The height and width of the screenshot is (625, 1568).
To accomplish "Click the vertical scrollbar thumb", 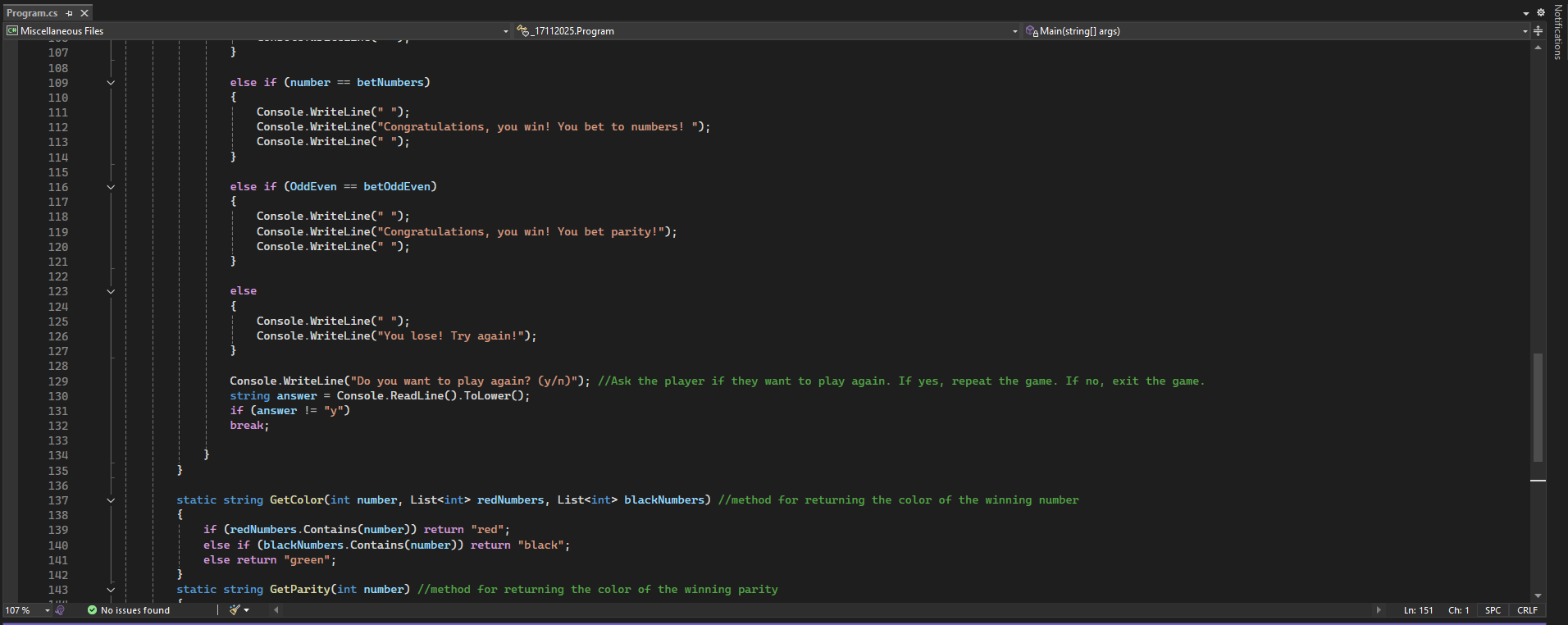I will coord(1538,406).
